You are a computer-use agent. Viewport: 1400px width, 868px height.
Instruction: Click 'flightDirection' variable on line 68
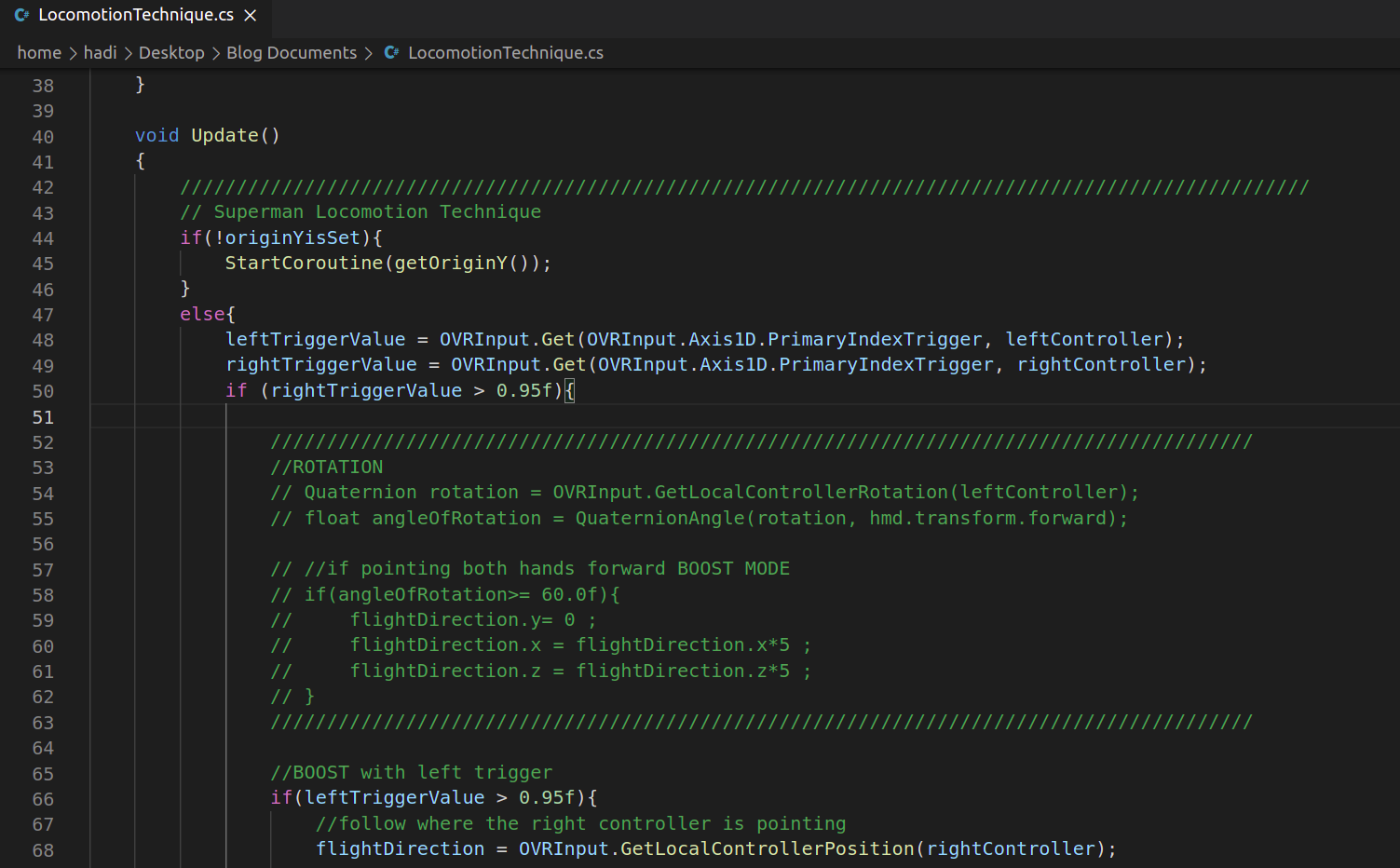[401, 848]
